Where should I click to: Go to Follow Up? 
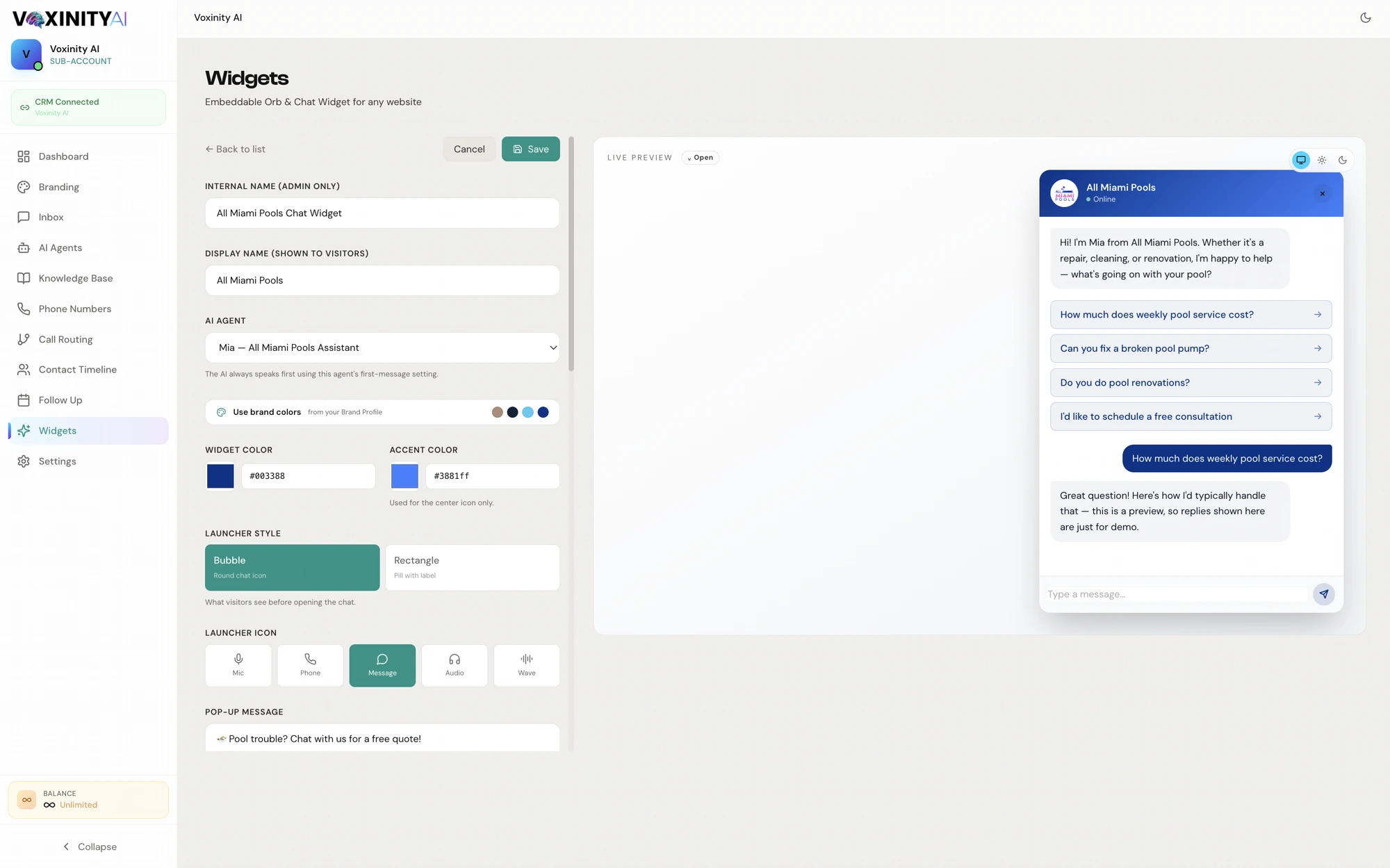pyautogui.click(x=89, y=400)
